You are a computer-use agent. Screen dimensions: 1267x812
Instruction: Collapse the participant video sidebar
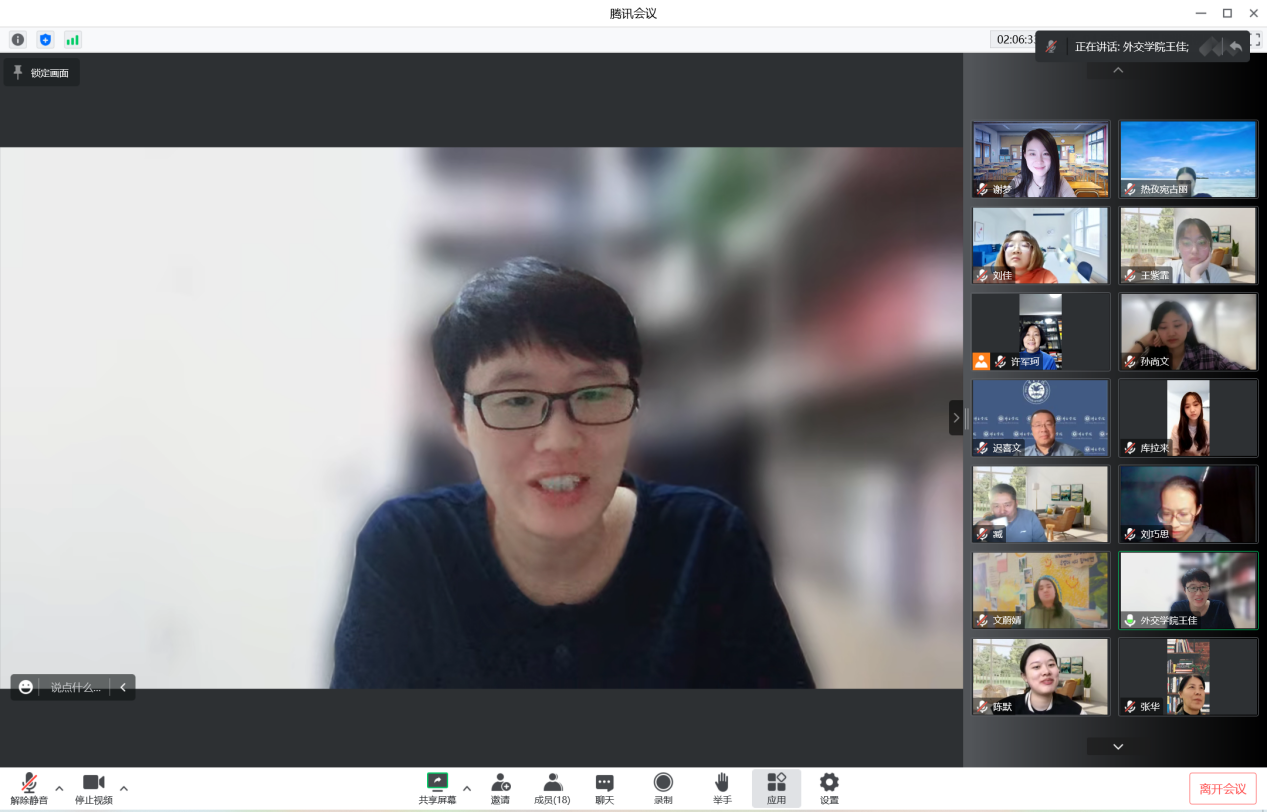(955, 417)
